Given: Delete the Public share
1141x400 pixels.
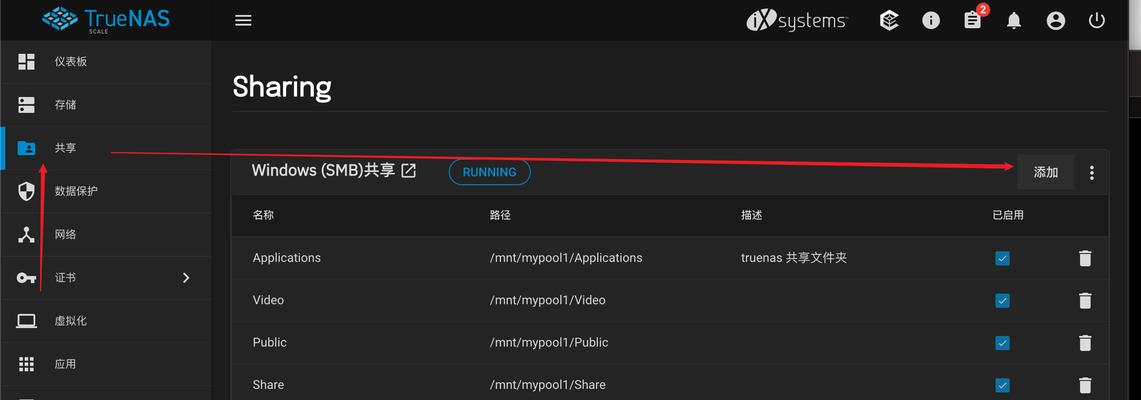Looking at the screenshot, I should pyautogui.click(x=1085, y=343).
